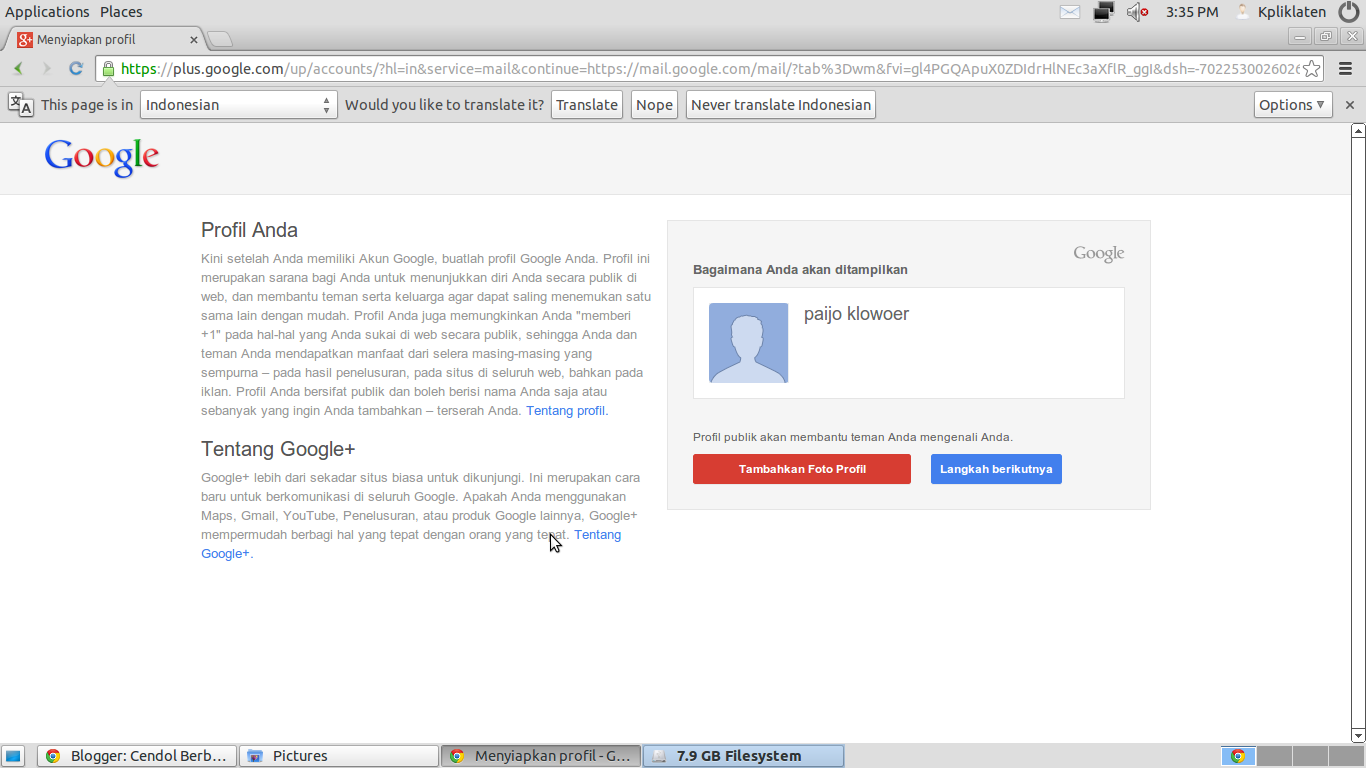Screen dimensions: 1366x768
Task: Click the URL address bar
Action: 708,69
